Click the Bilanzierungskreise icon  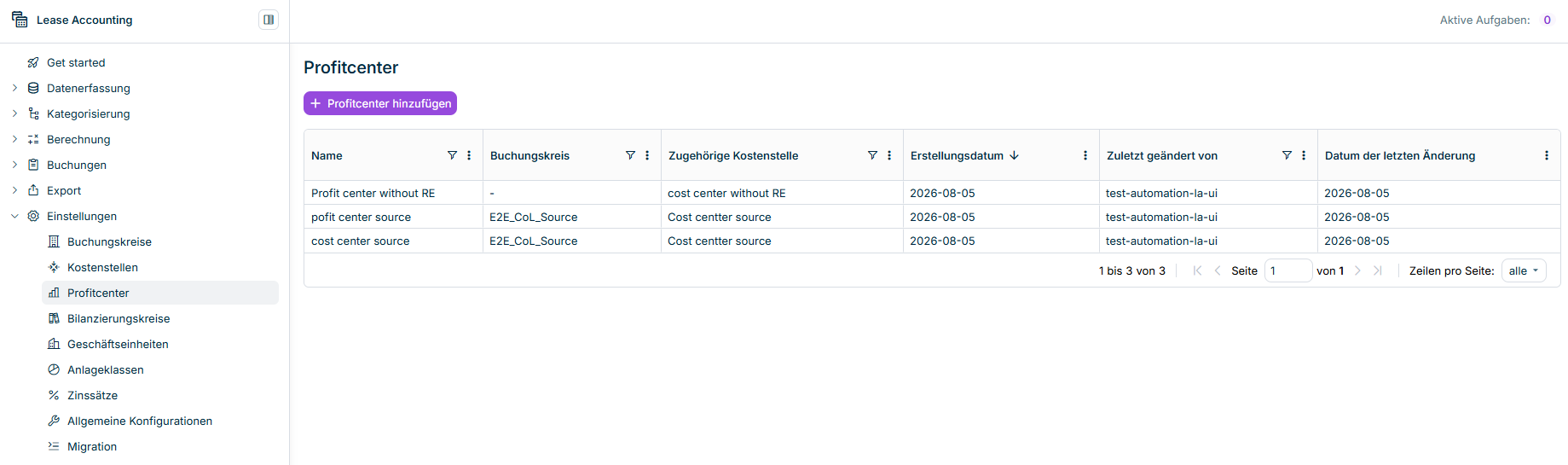click(54, 318)
